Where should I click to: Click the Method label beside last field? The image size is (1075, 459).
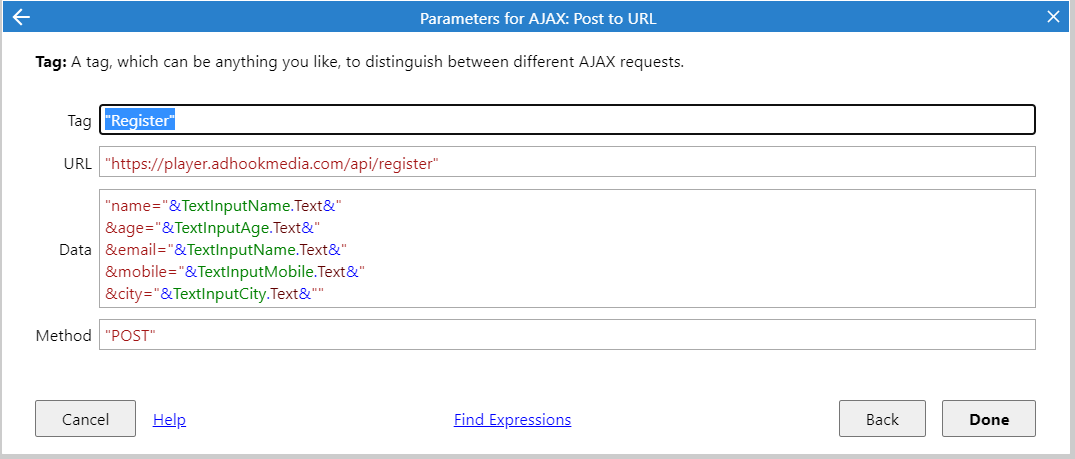click(x=64, y=336)
